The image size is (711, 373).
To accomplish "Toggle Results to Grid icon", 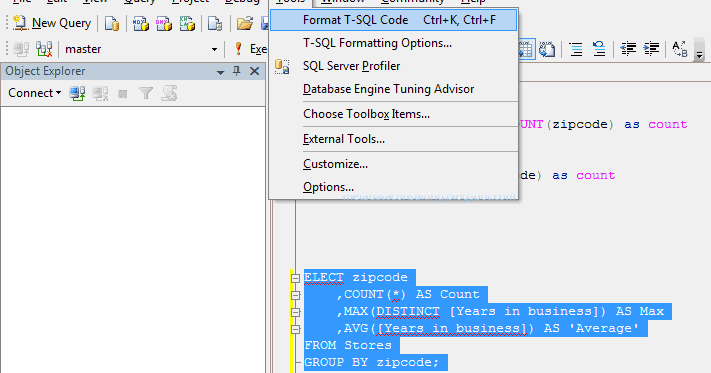I will pyautogui.click(x=526, y=49).
